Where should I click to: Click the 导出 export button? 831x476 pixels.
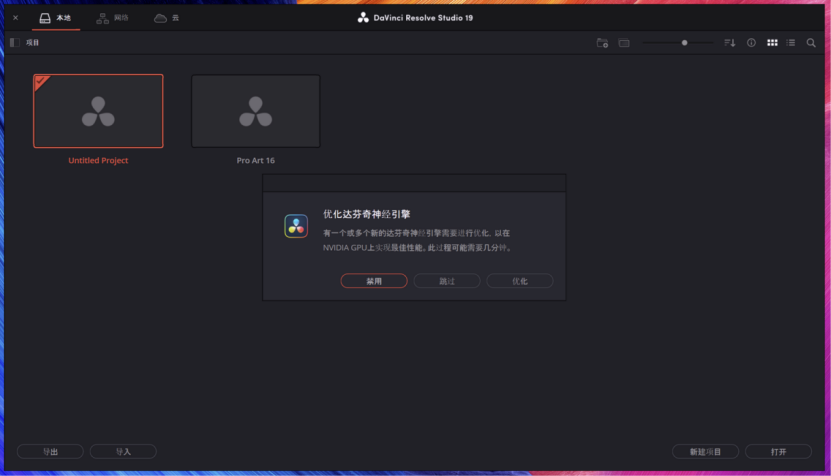50,452
